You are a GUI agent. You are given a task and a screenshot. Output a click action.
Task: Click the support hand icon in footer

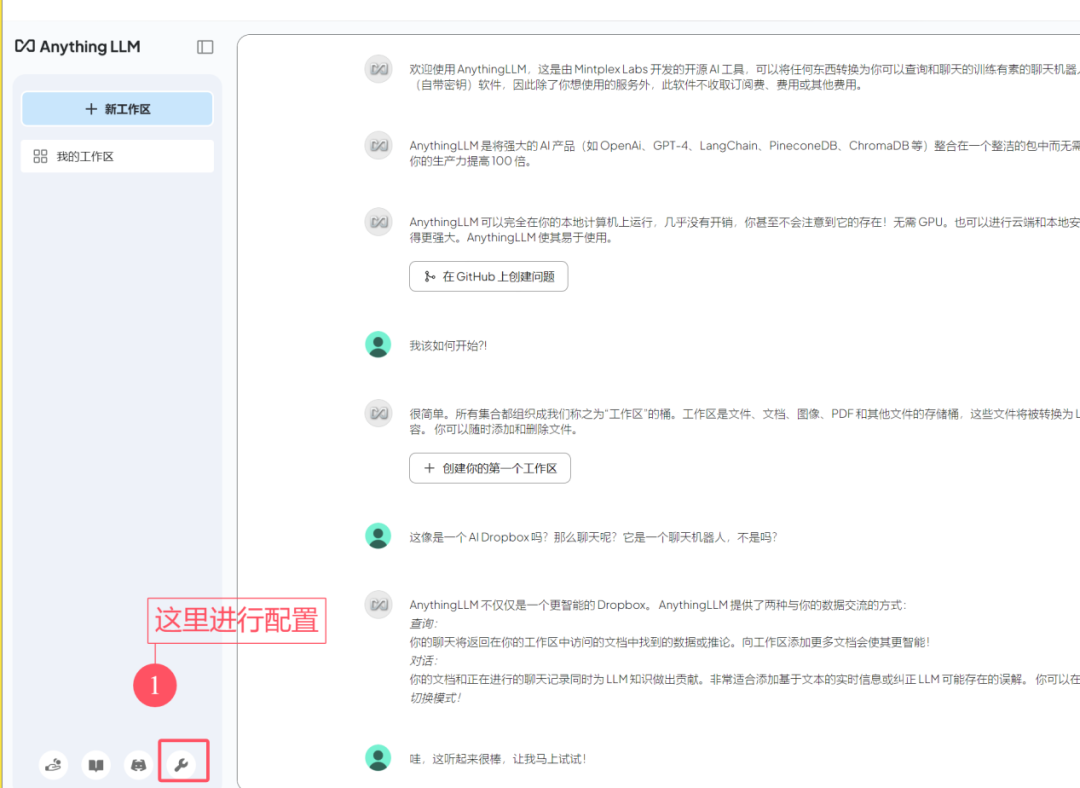[53, 765]
